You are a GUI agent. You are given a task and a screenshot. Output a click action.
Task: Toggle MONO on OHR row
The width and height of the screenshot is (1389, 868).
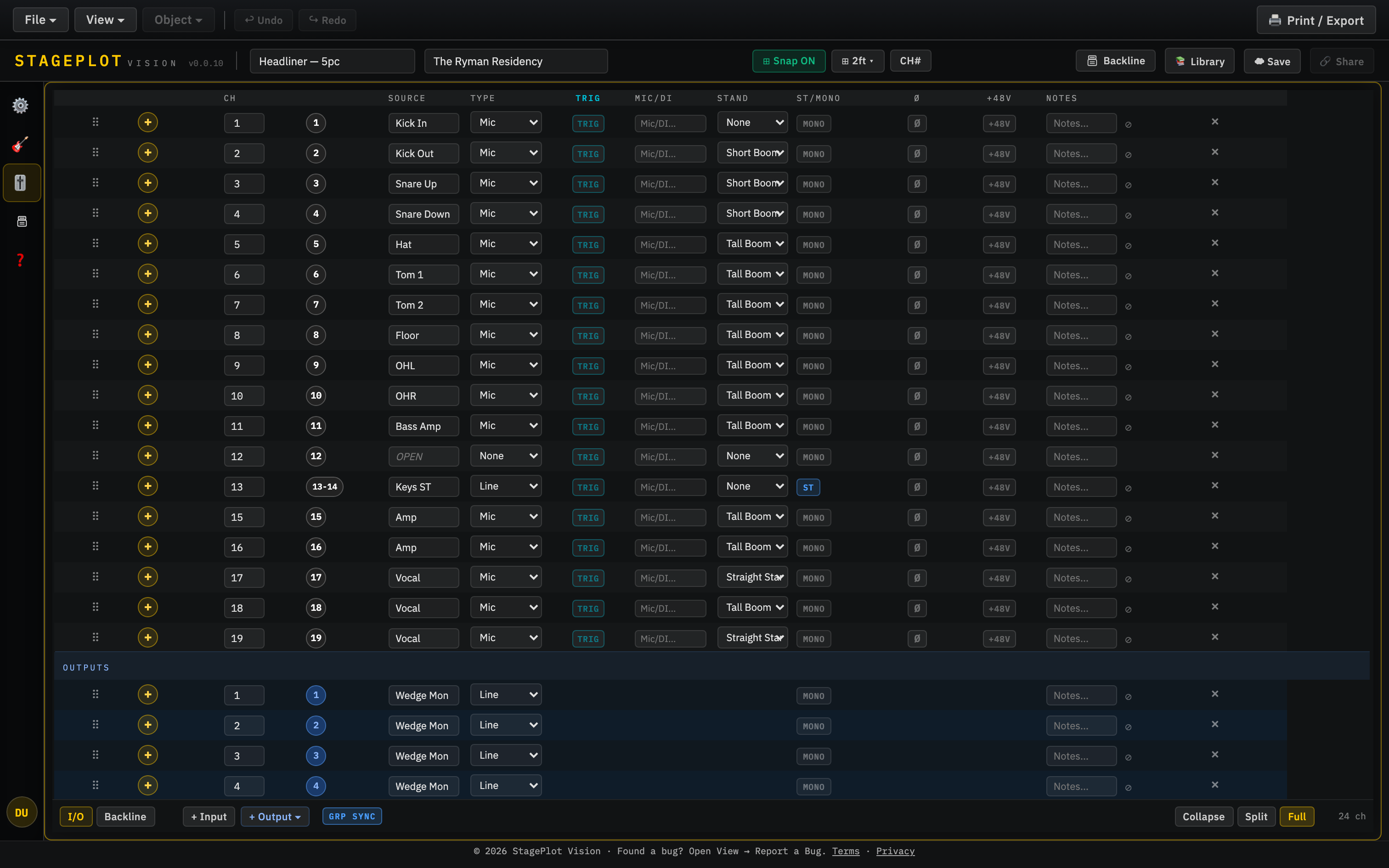pyautogui.click(x=813, y=397)
